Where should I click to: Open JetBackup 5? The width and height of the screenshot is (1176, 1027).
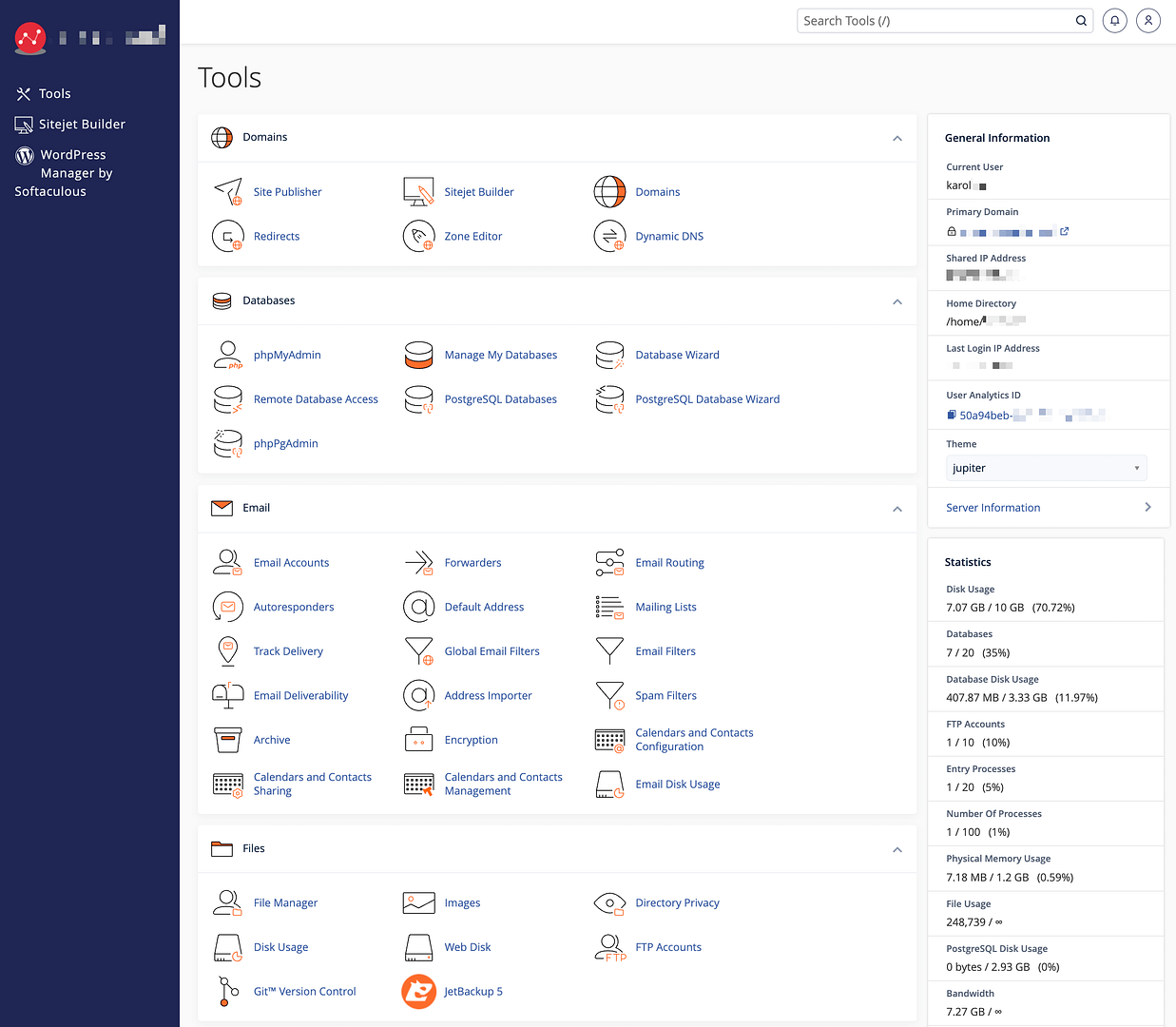click(472, 991)
